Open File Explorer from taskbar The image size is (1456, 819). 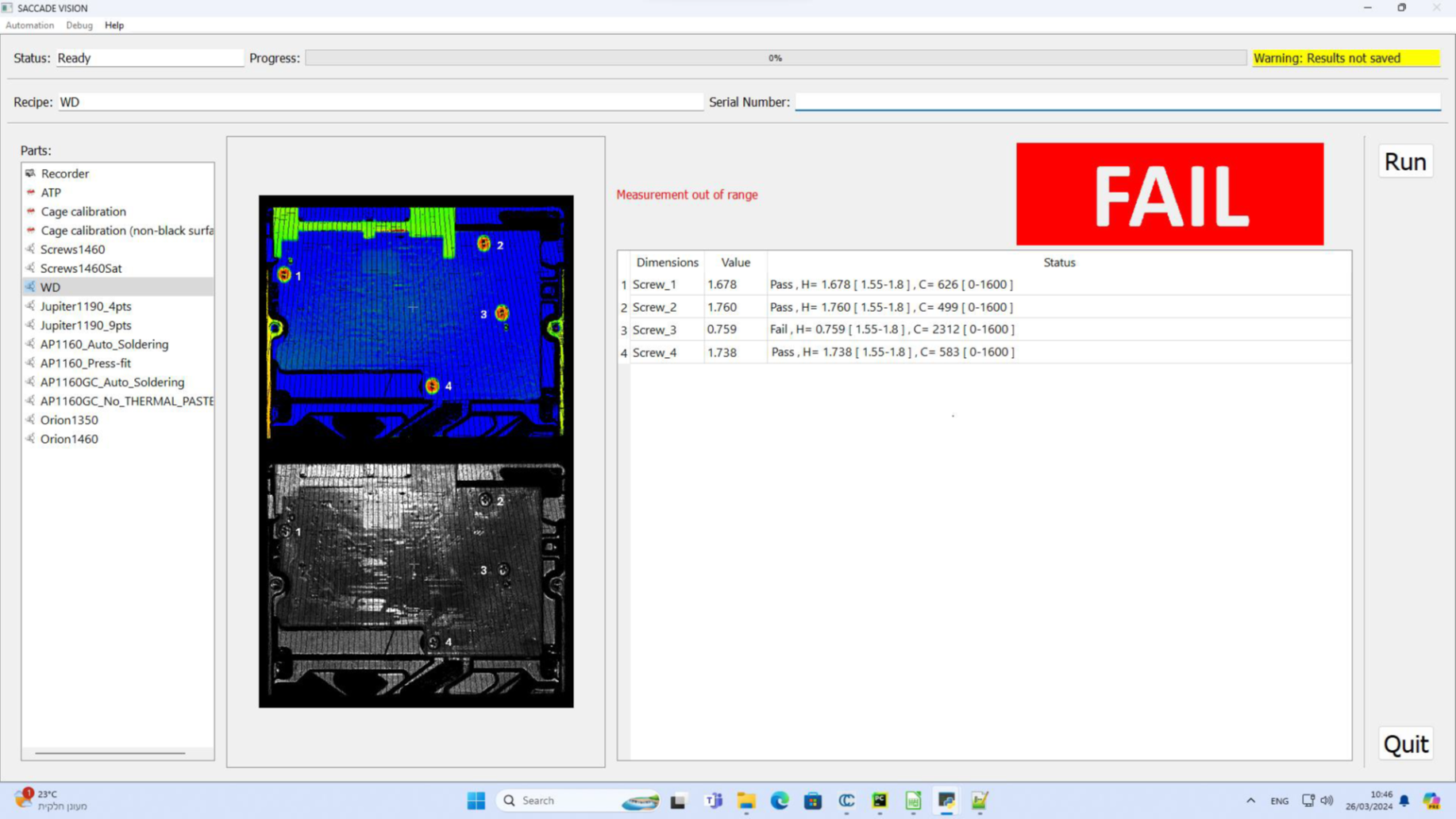pos(746,802)
